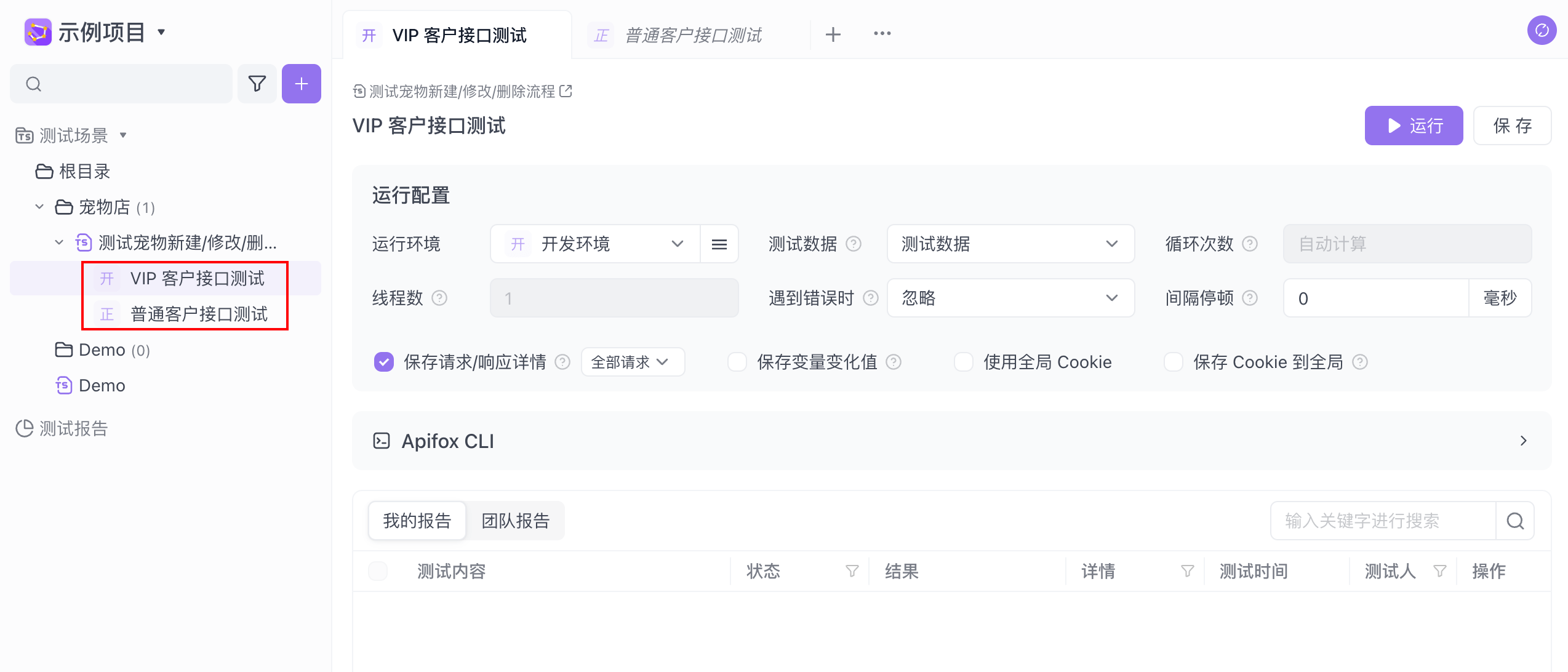Click the 间隔停顿 milliseconds input field
1568x672 pixels.
[x=1375, y=298]
